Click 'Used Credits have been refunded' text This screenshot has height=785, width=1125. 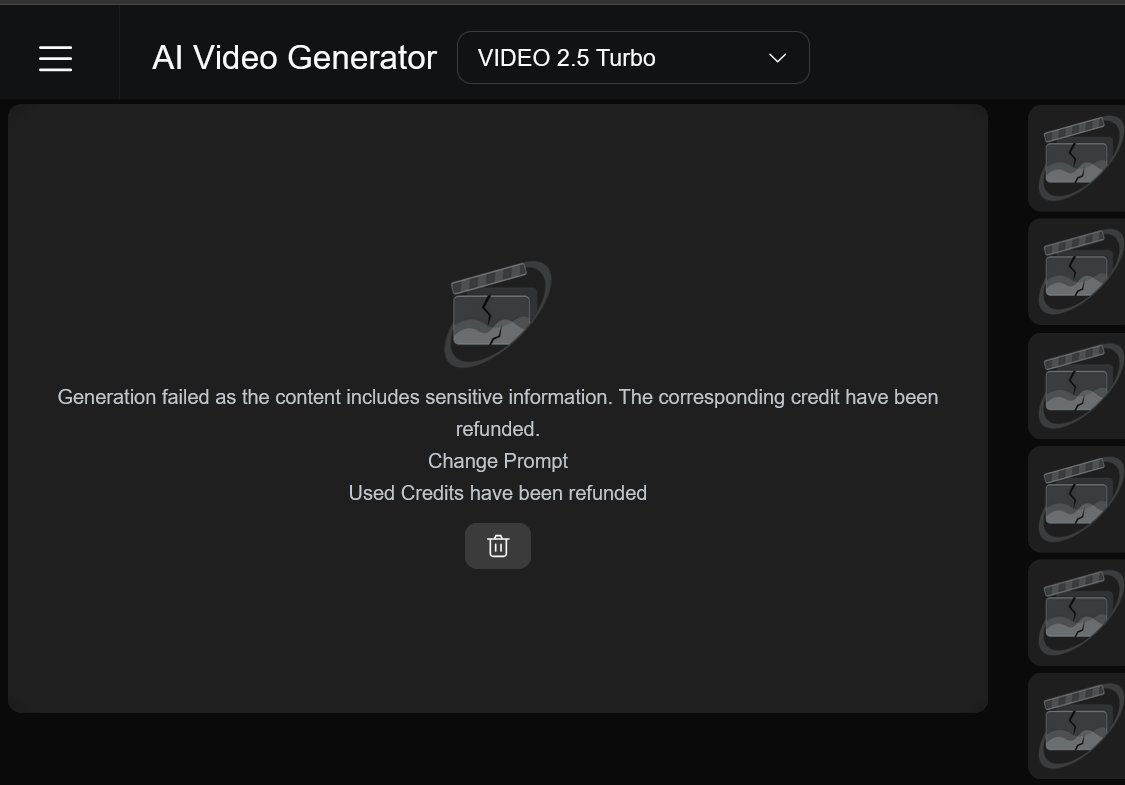497,493
